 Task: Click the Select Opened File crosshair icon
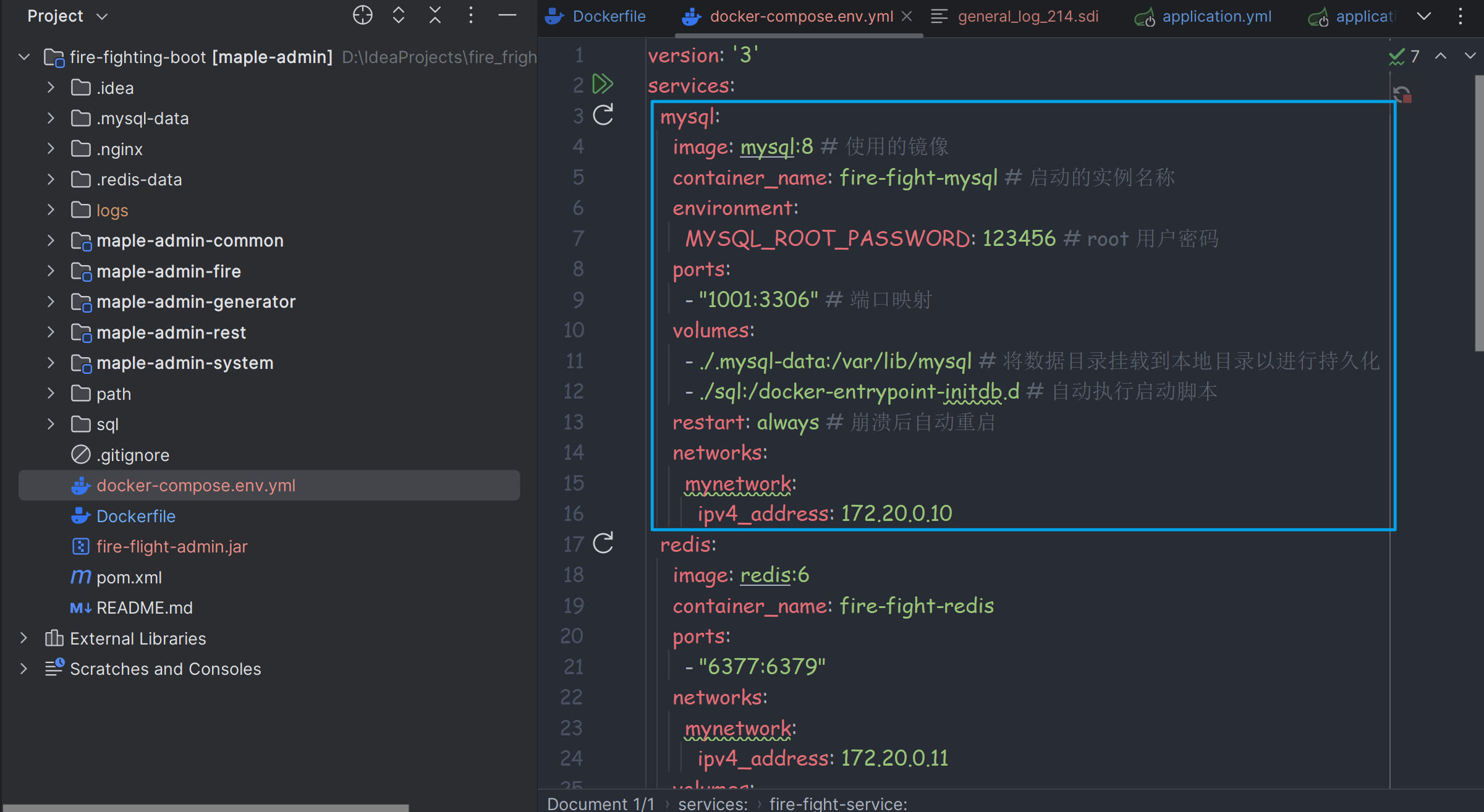point(362,15)
